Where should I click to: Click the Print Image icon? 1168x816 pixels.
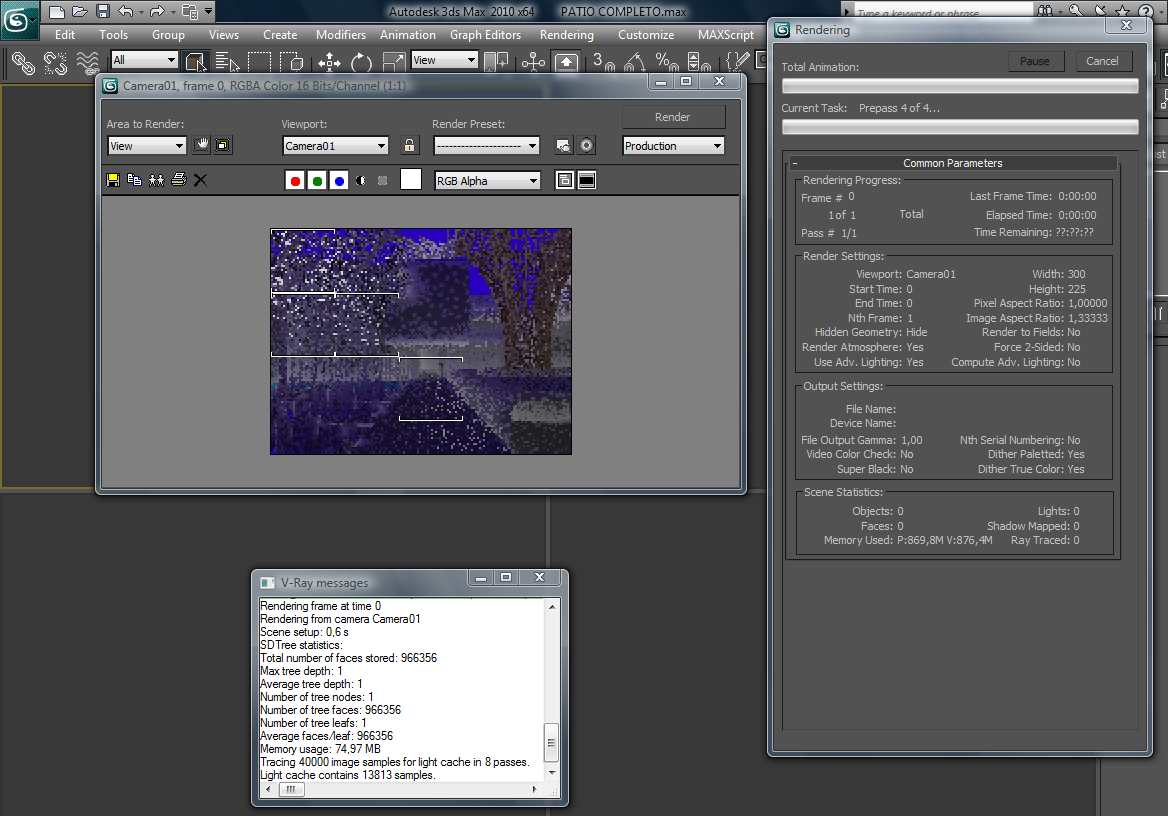pos(179,180)
